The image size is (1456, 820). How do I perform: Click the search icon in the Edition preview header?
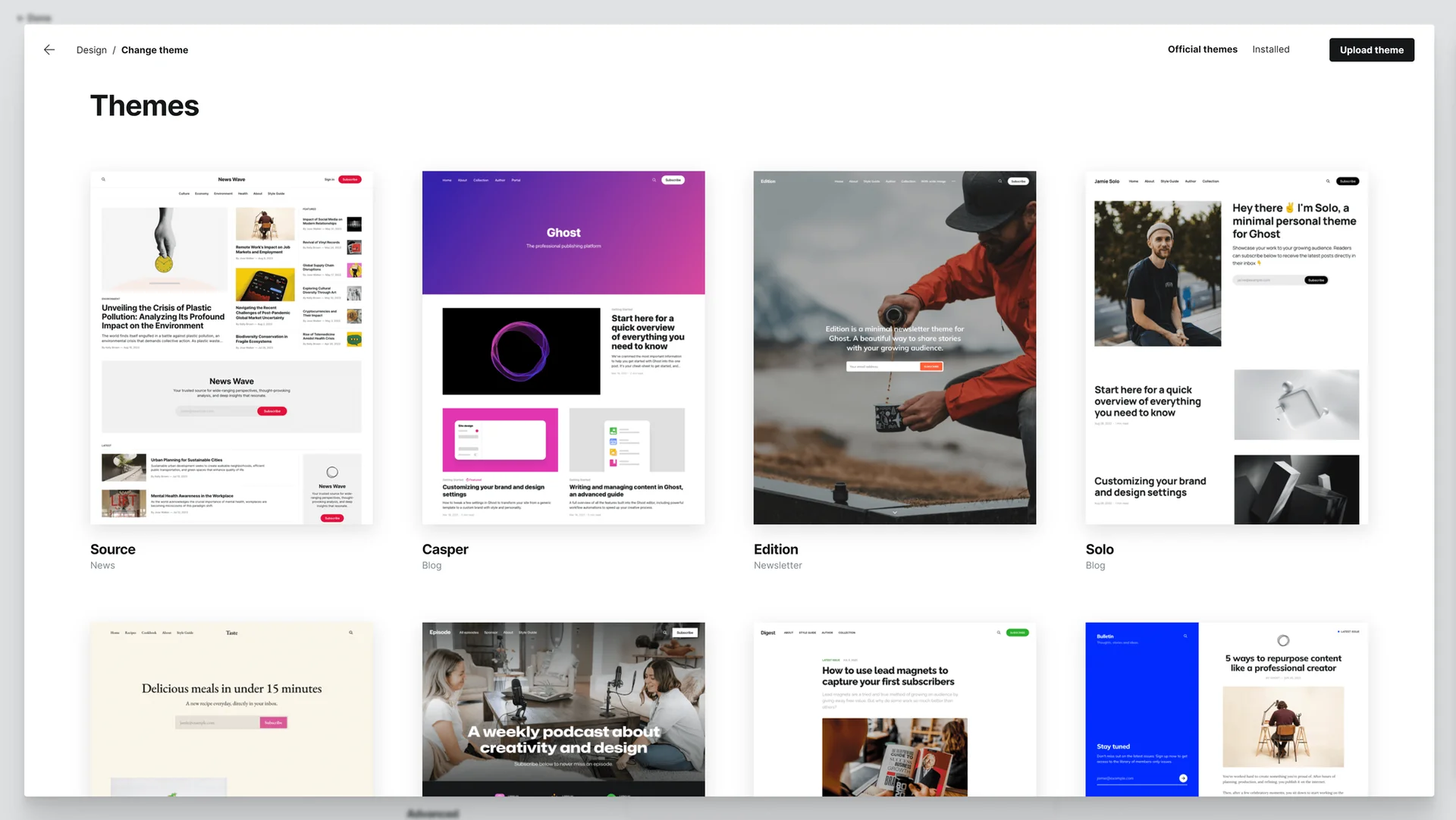coord(999,181)
